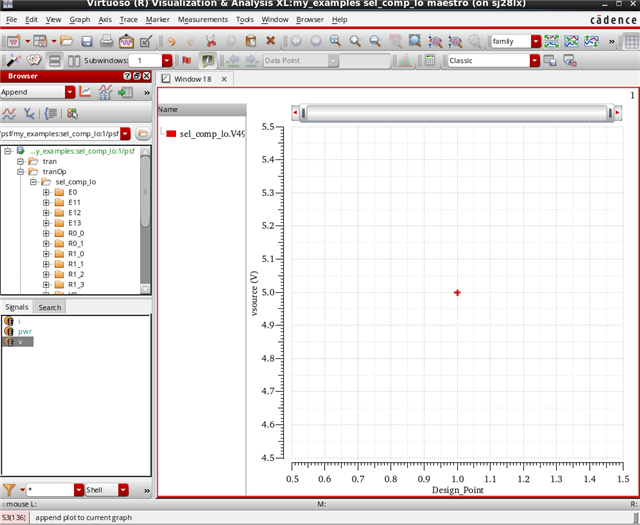Delete selection with the red X icon
Viewport: 640px width, 525px height.
coord(270,41)
